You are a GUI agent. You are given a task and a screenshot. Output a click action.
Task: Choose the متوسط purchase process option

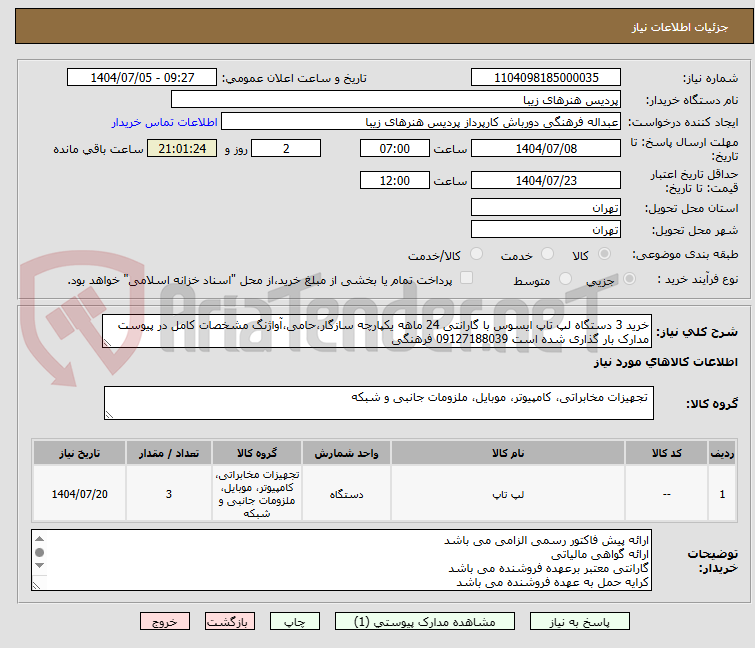tap(567, 280)
